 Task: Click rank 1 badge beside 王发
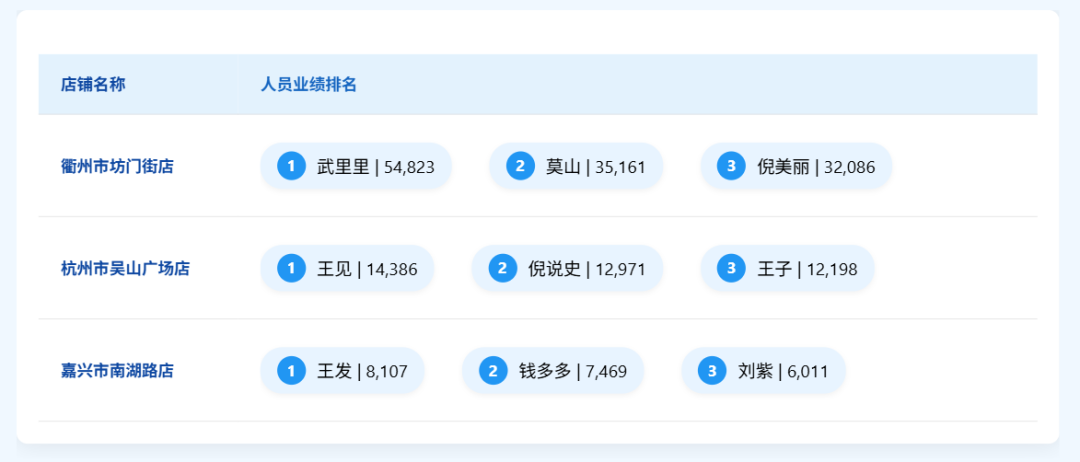tap(291, 371)
